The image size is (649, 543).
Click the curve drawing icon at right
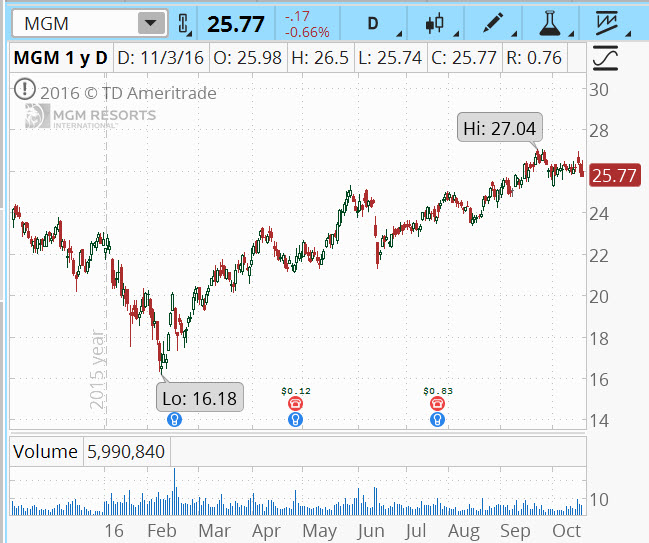click(605, 58)
